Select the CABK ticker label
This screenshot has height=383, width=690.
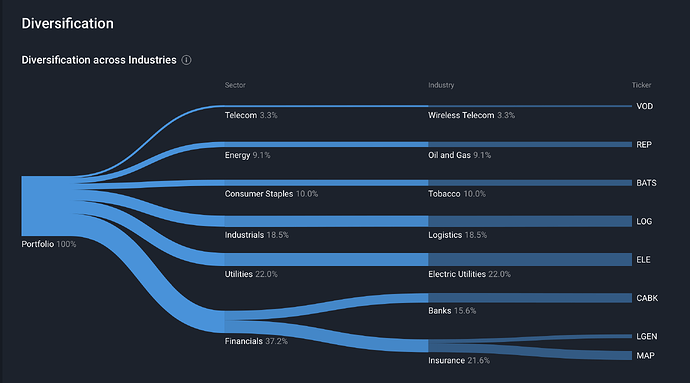point(647,298)
